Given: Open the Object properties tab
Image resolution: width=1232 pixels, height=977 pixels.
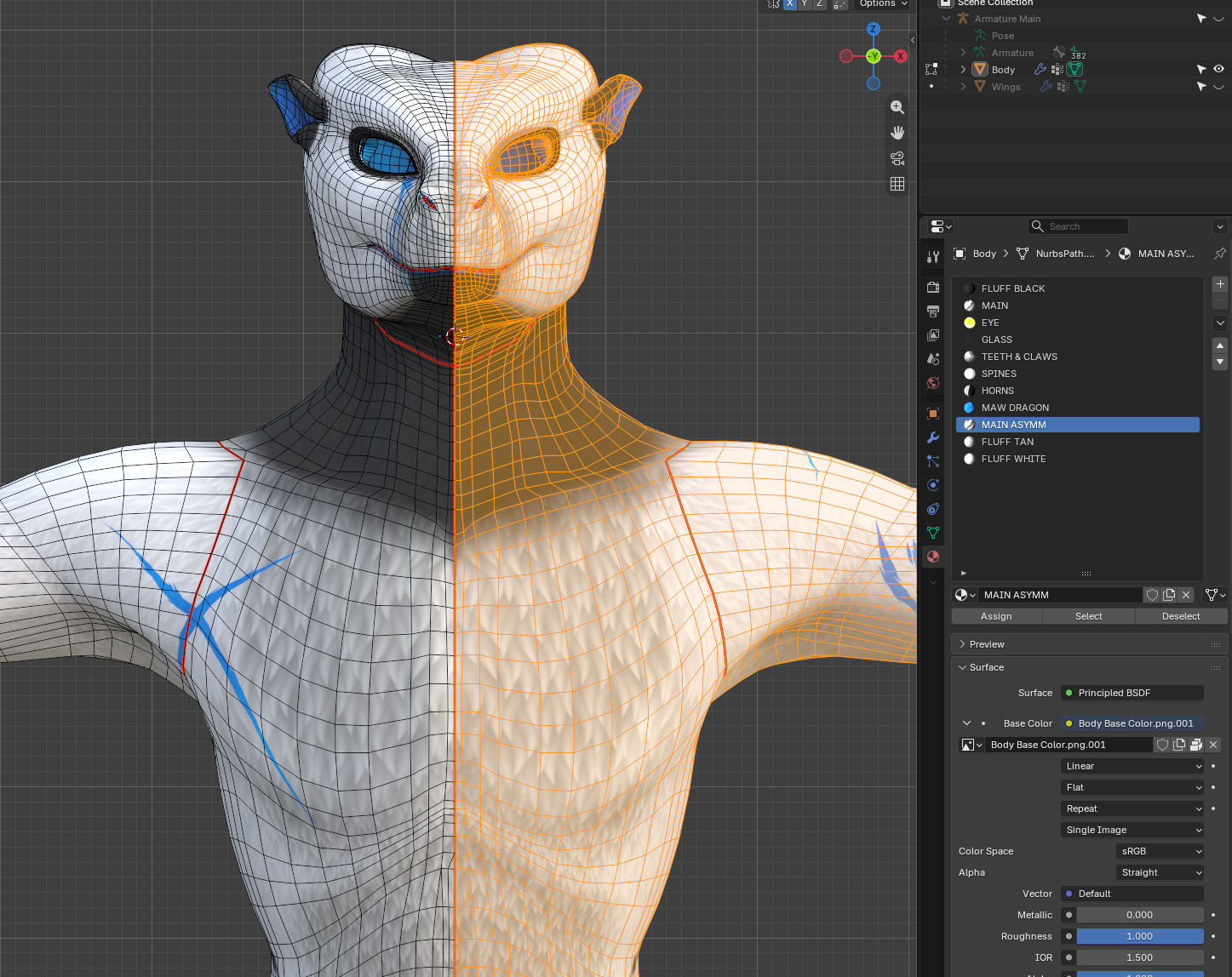Looking at the screenshot, I should point(933,414).
